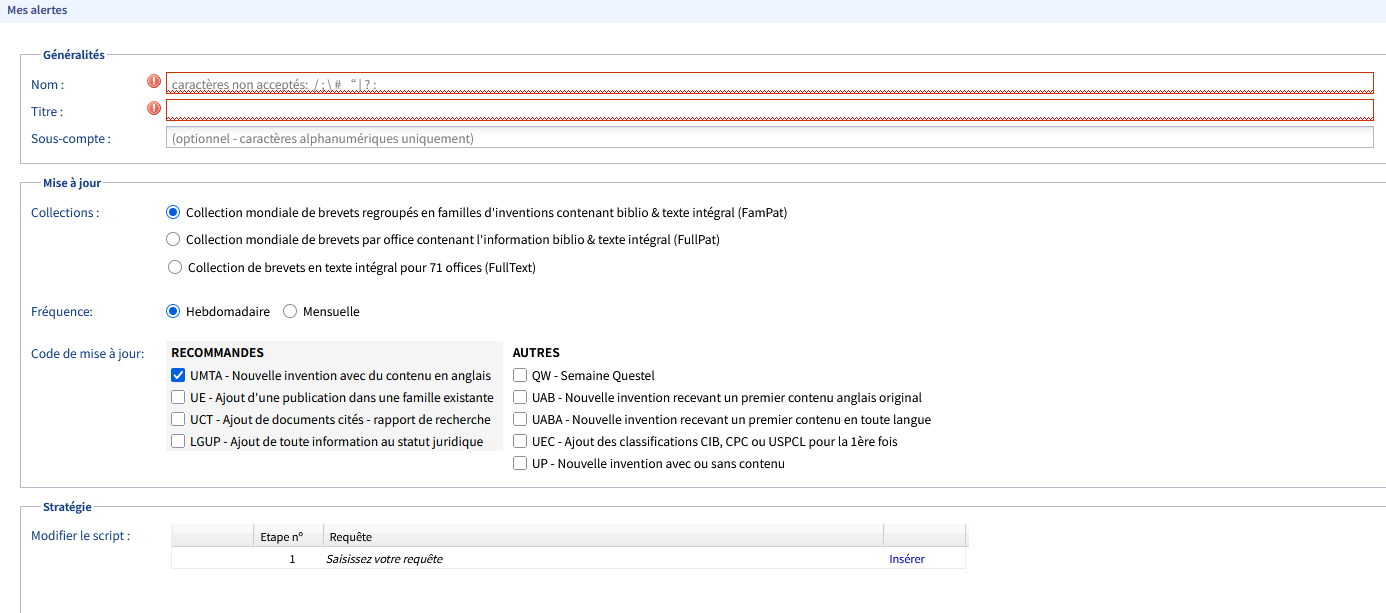
Task: Choose Hebdomadaire frequency
Action: 174,312
